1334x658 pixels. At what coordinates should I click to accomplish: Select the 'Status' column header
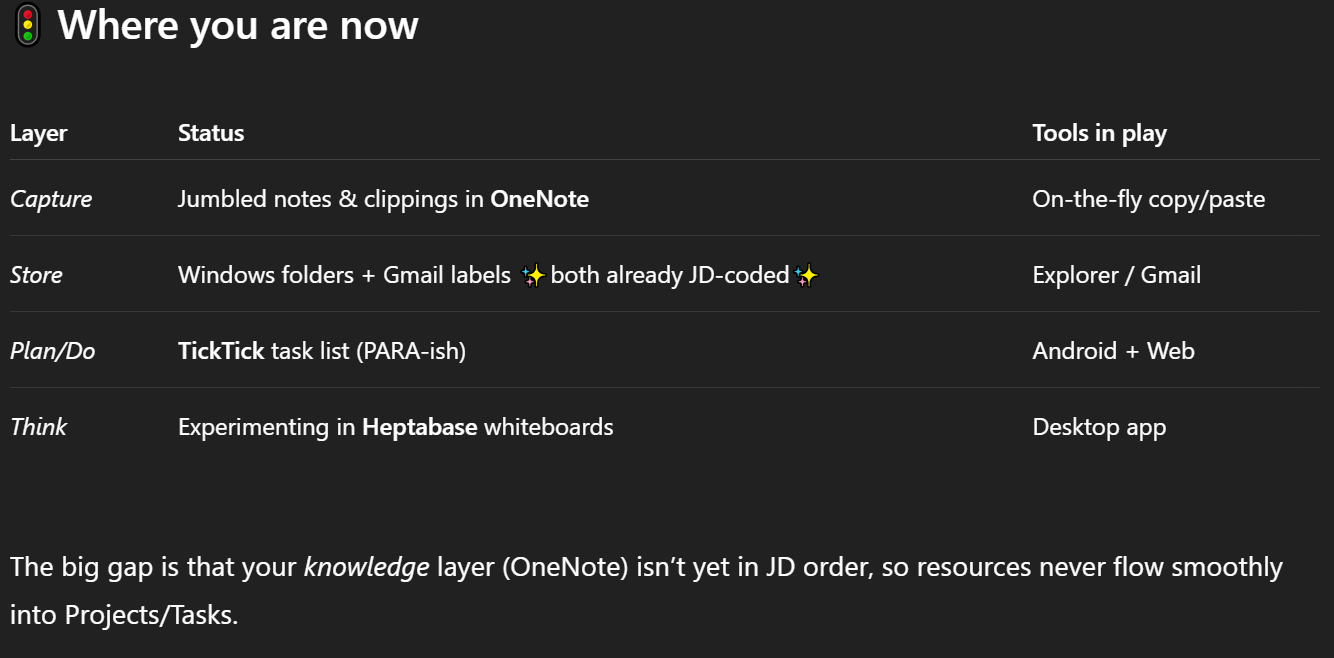pos(211,133)
